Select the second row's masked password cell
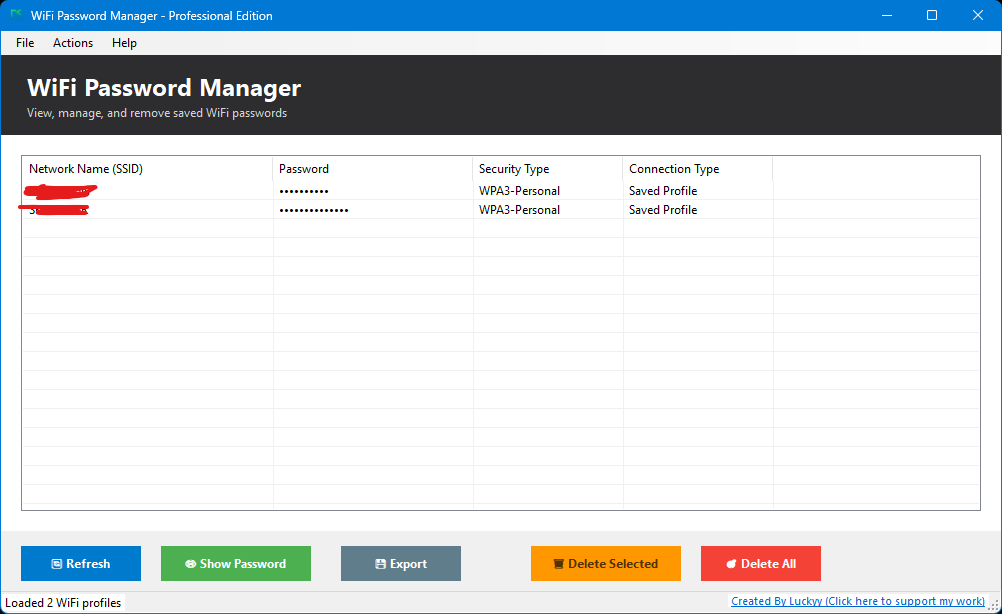The width and height of the screenshot is (1002, 614). point(314,210)
